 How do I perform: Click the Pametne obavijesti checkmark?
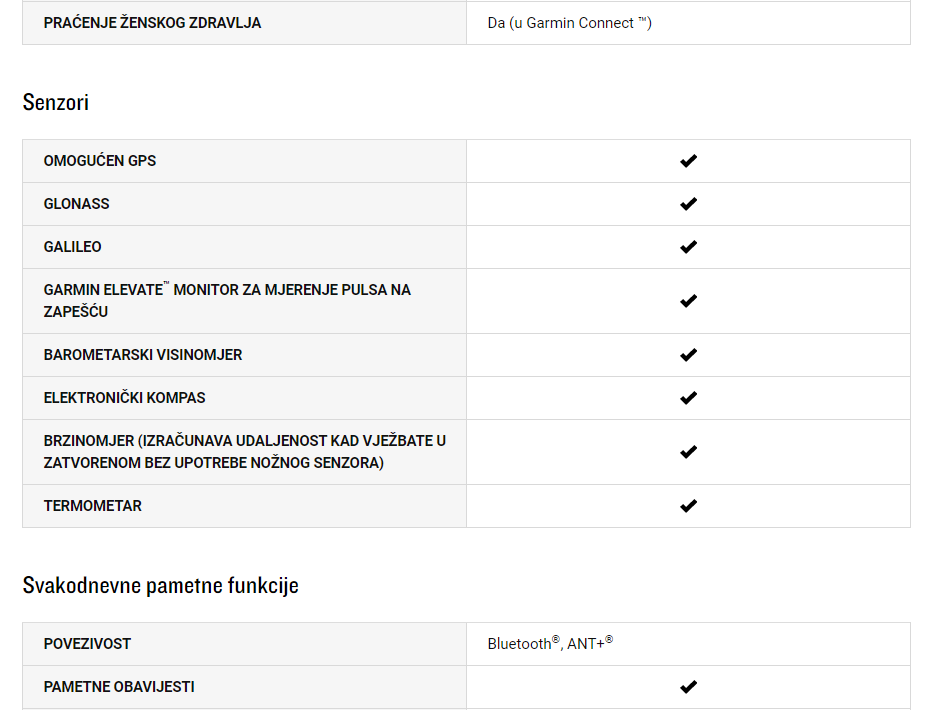688,687
